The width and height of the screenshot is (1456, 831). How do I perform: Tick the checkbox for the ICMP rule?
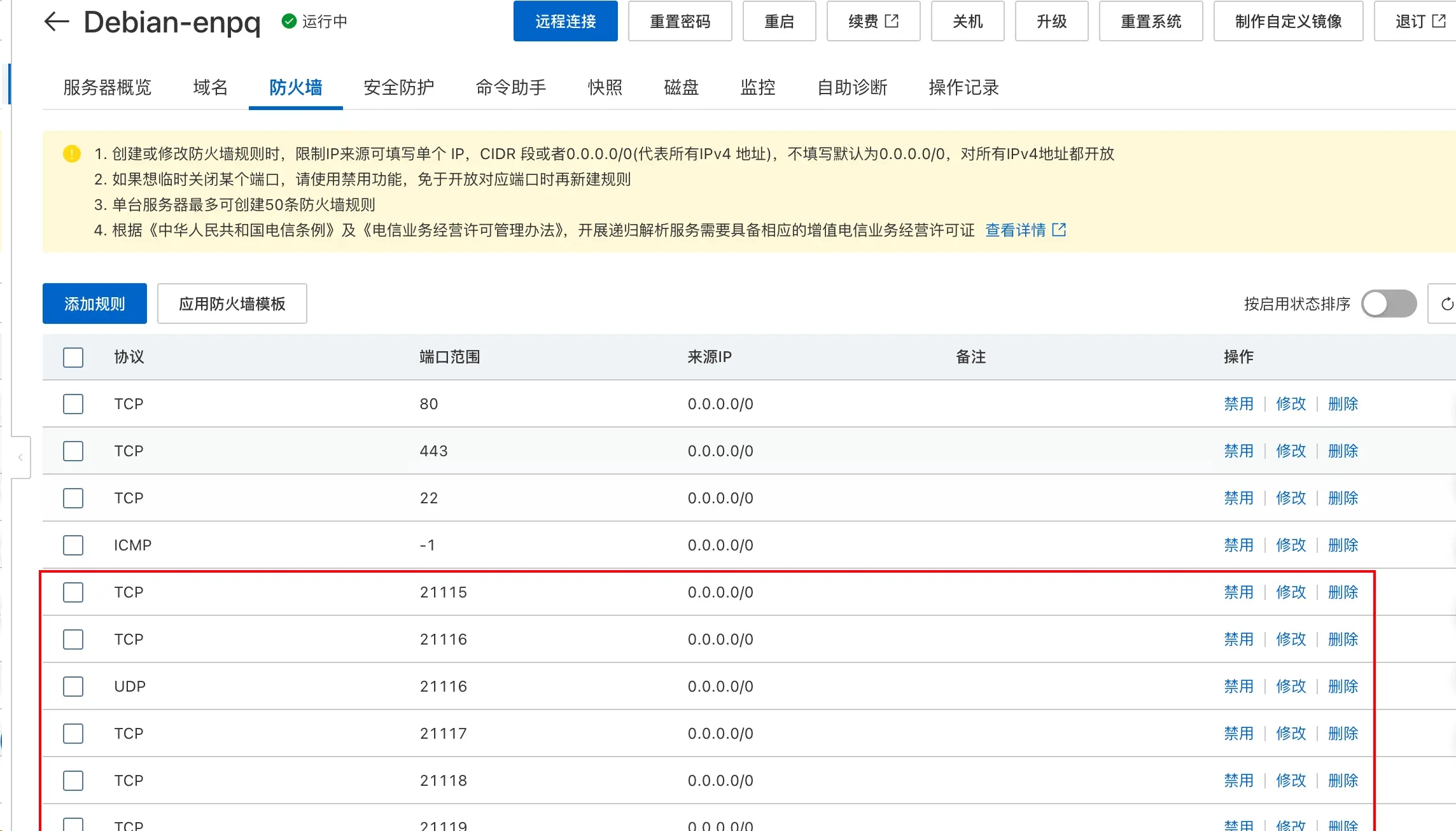click(x=73, y=545)
